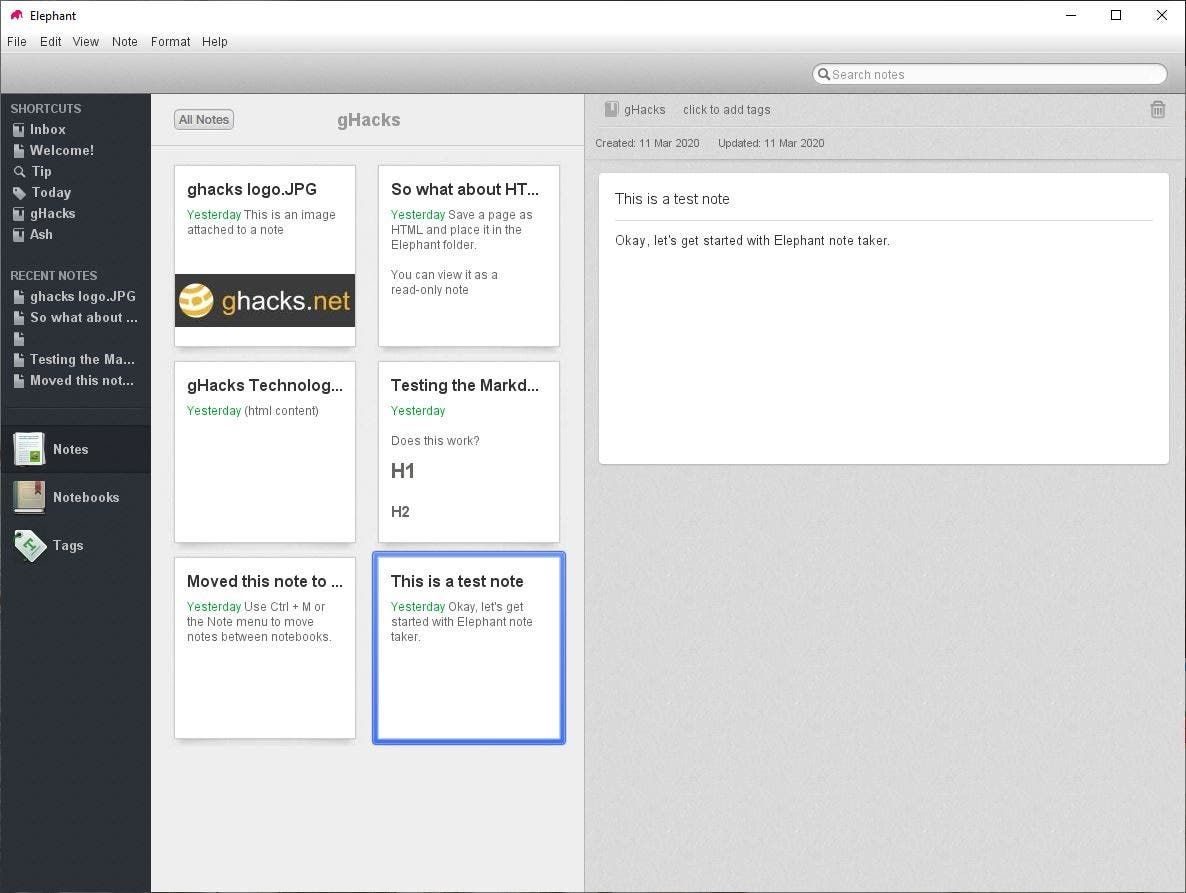Image resolution: width=1186 pixels, height=893 pixels.
Task: Open the Welcome! shortcut note
Action: tap(61, 150)
